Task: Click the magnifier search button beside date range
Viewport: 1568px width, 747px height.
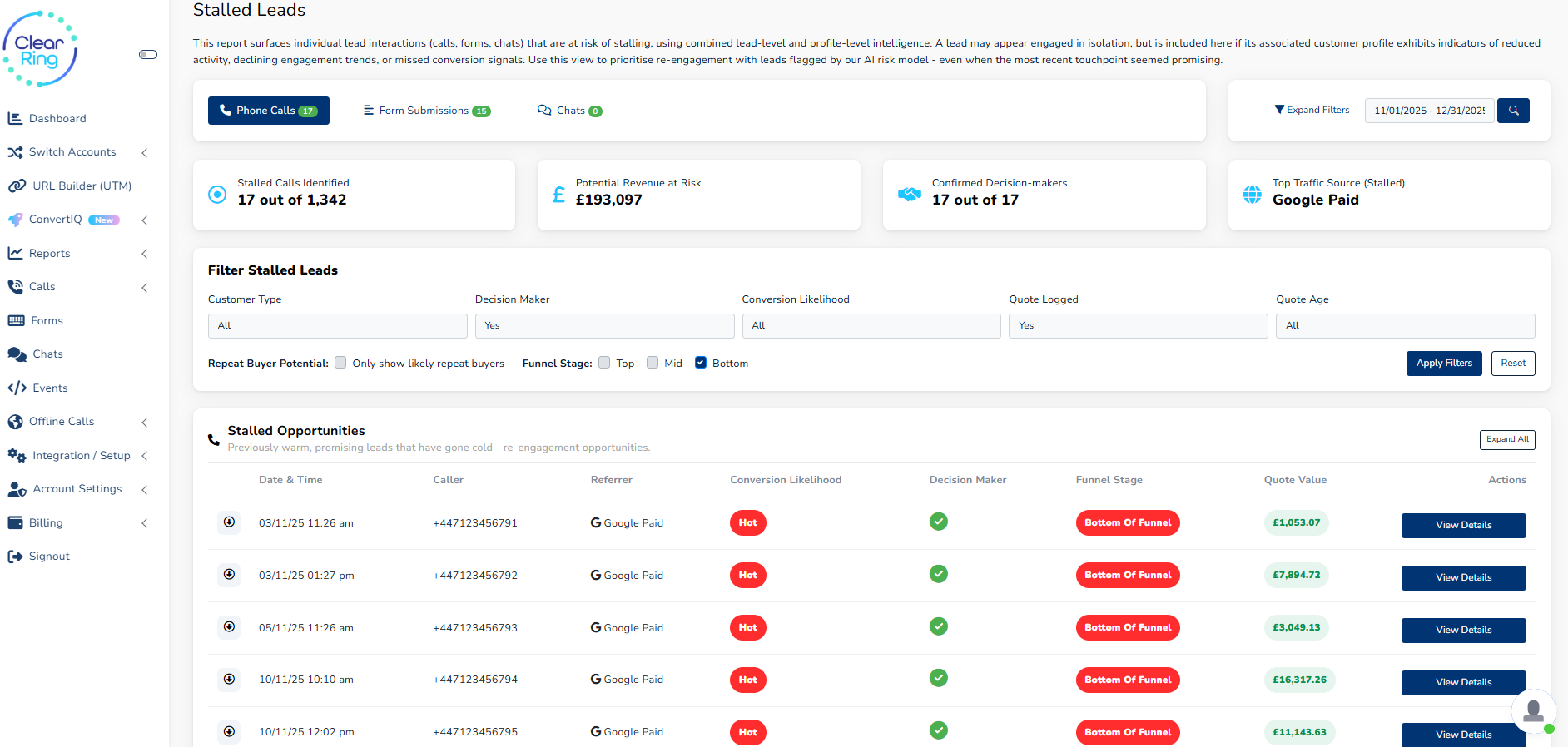Action: pos(1513,111)
